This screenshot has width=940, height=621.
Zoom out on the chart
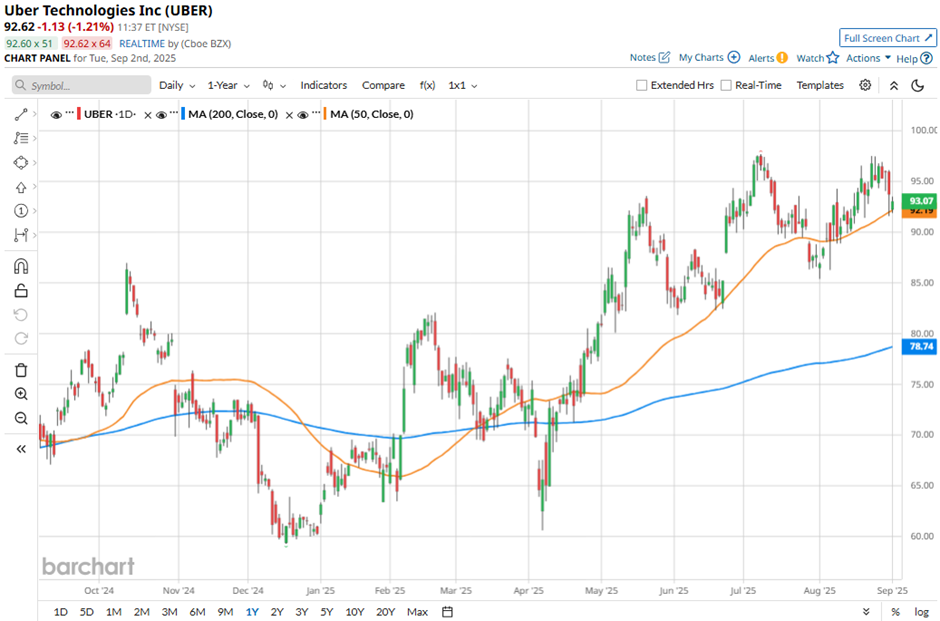coord(21,418)
